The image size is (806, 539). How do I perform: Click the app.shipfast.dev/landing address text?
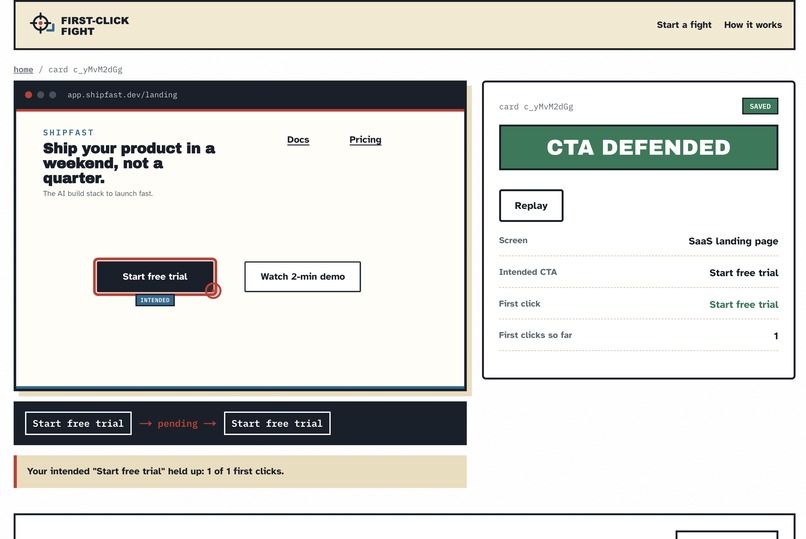122,95
